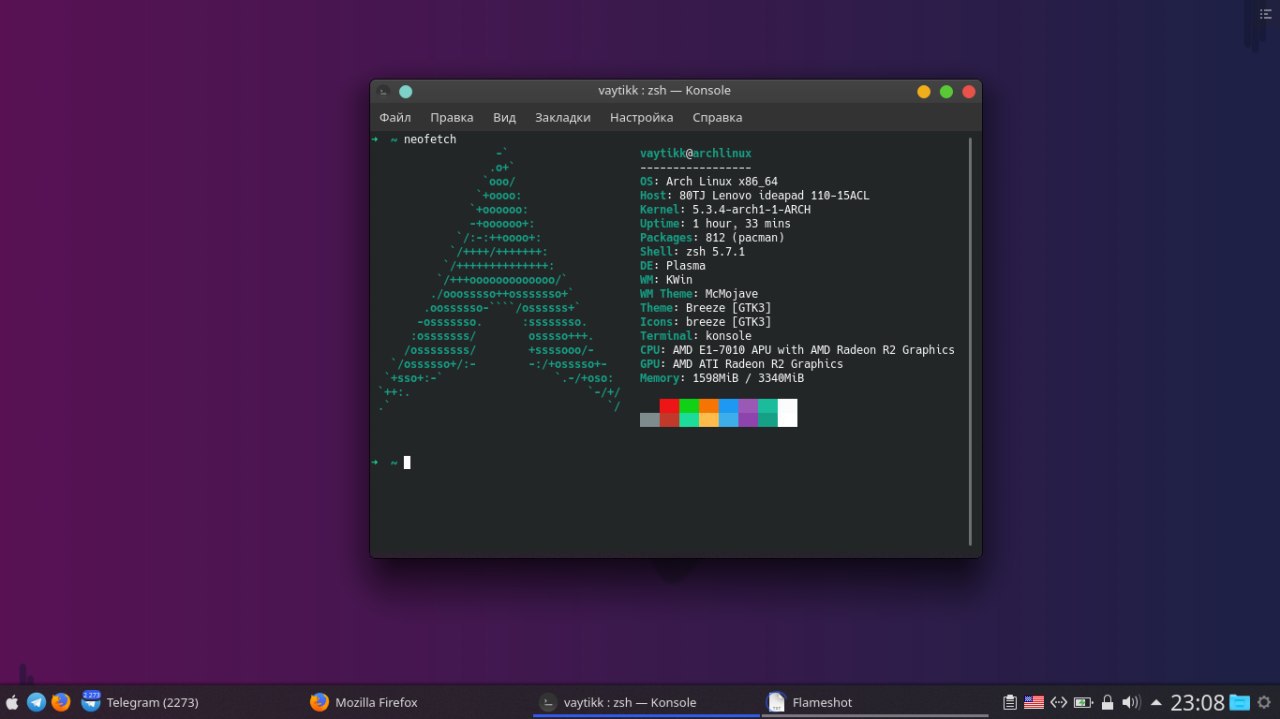
Task: Click the teal pin button in Konsole title bar
Action: coord(405,91)
